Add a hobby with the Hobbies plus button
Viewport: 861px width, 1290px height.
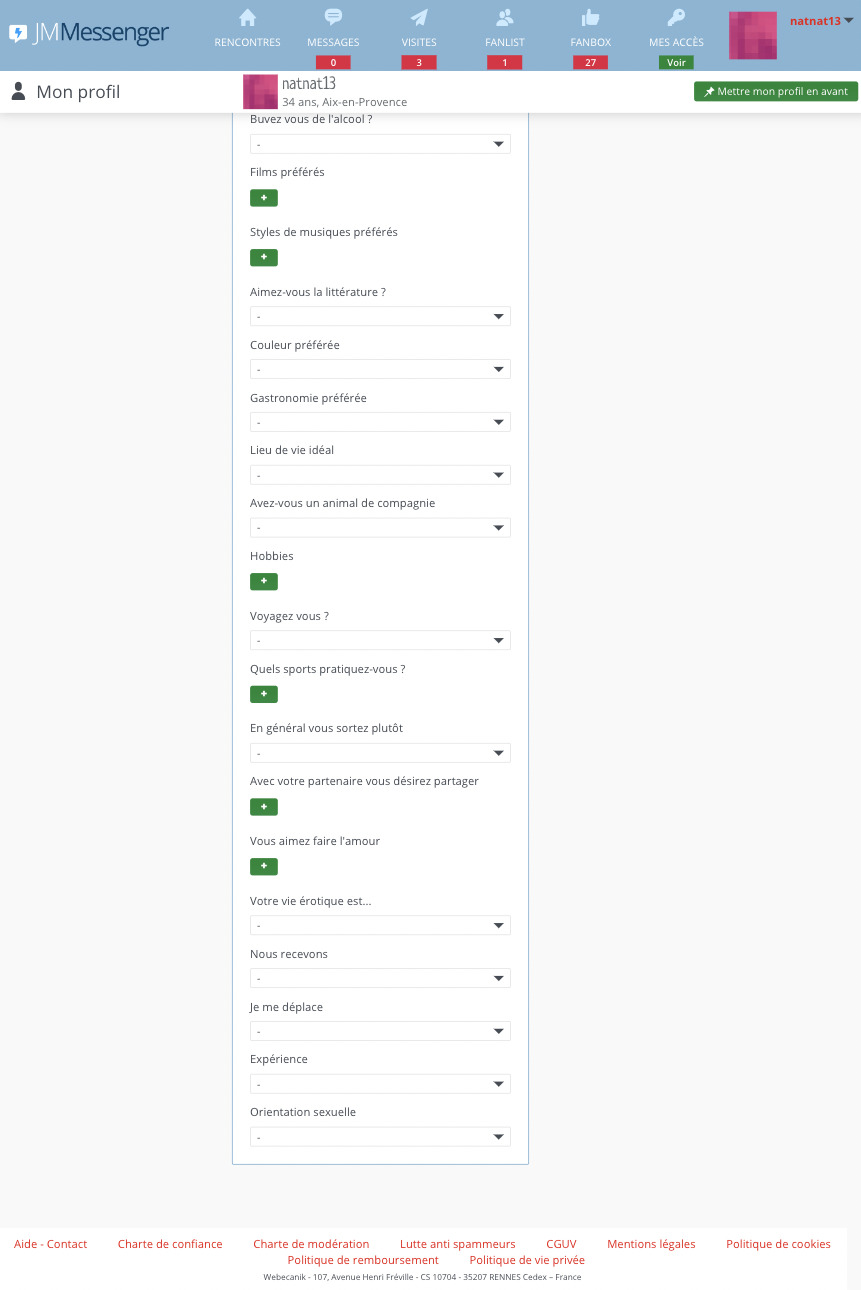(264, 582)
